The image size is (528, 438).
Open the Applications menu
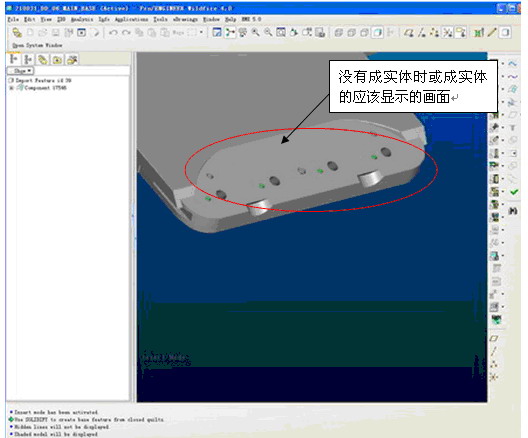coord(131,19)
